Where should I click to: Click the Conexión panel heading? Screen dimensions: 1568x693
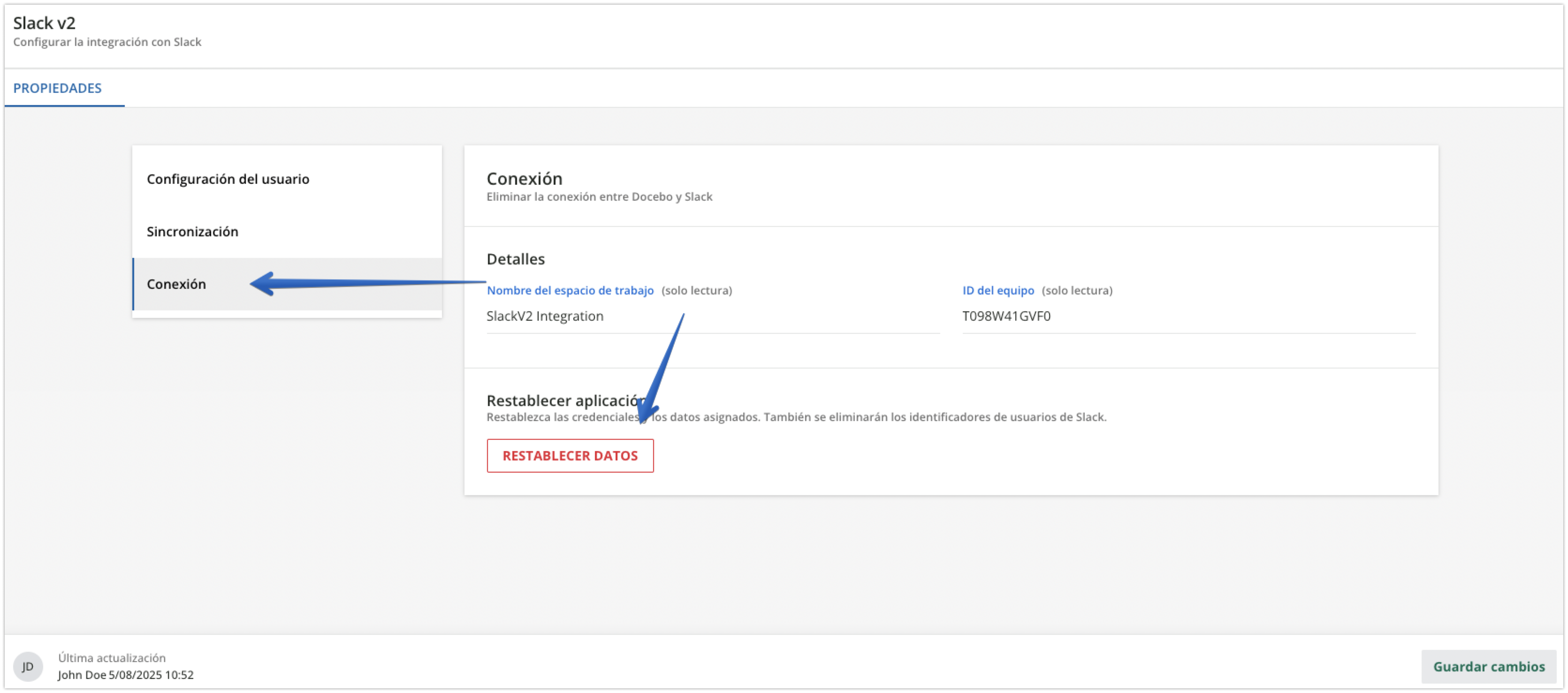click(524, 178)
